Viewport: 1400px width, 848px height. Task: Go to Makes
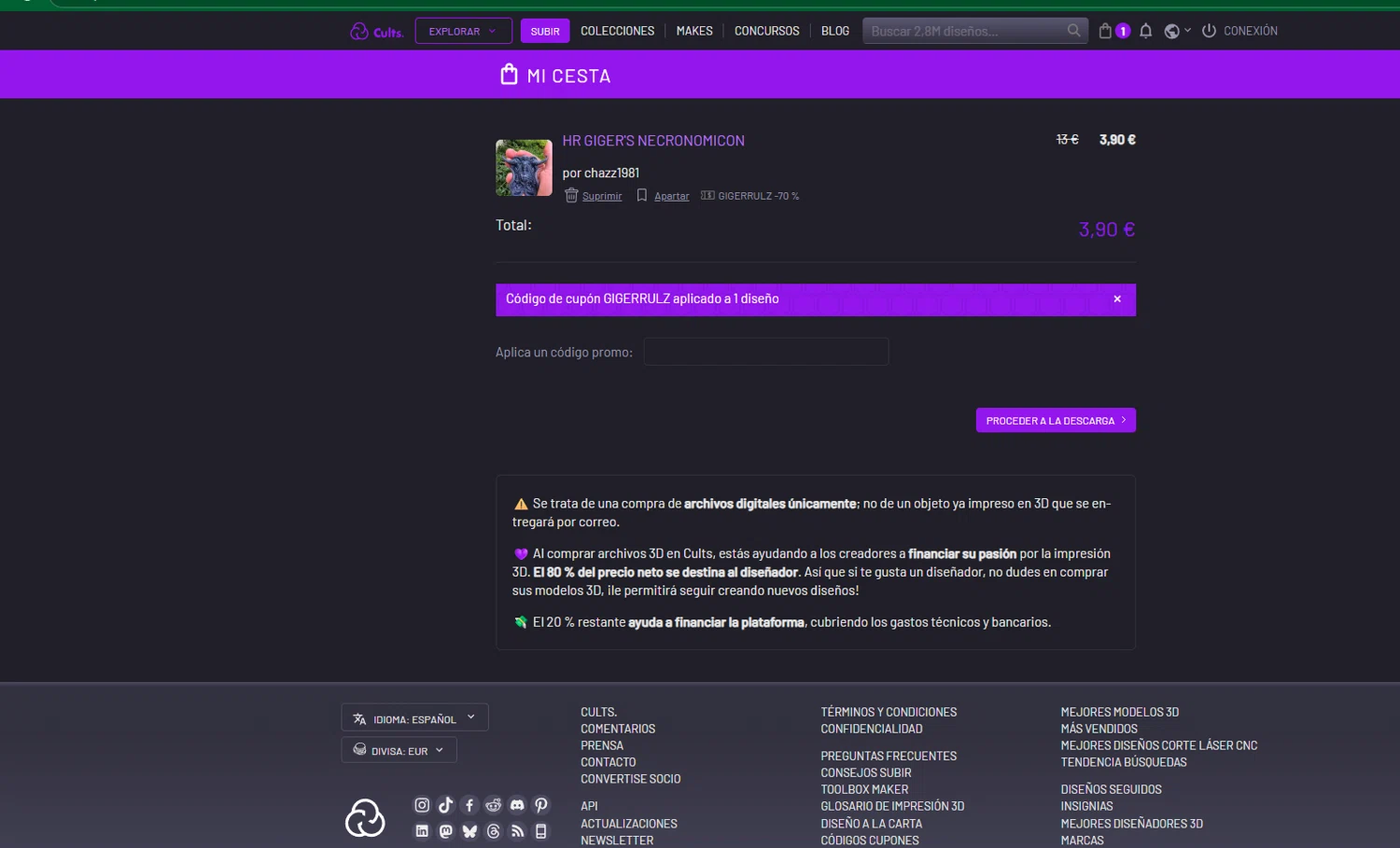[x=694, y=31]
